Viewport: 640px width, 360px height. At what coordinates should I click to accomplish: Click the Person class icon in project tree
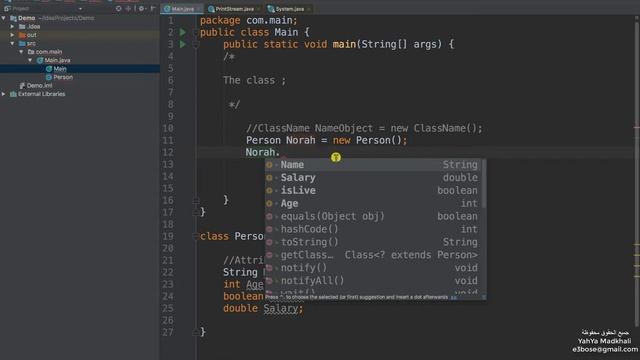(x=49, y=77)
